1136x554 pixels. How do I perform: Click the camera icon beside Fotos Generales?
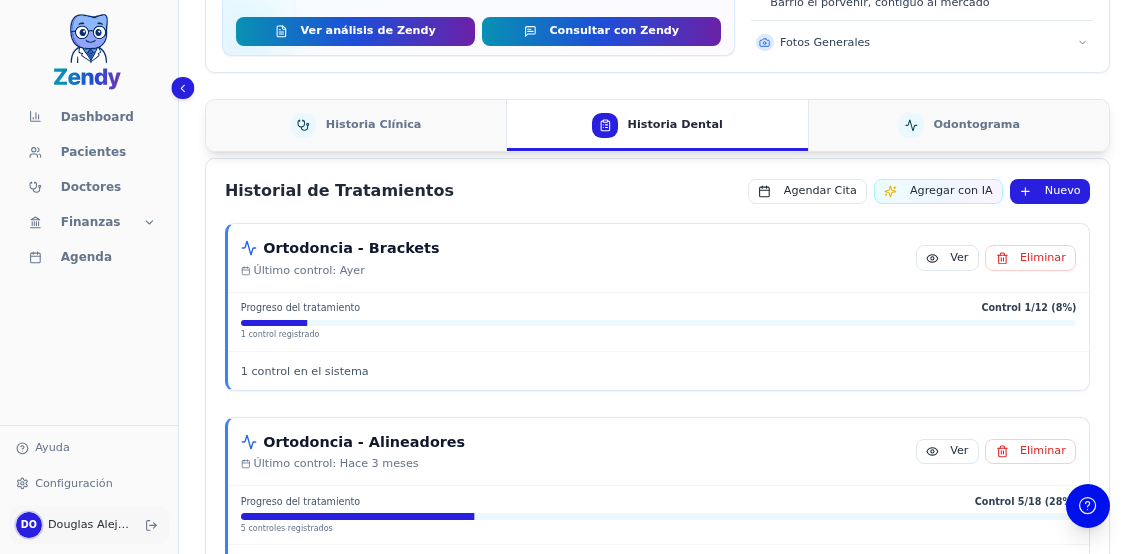pos(764,43)
